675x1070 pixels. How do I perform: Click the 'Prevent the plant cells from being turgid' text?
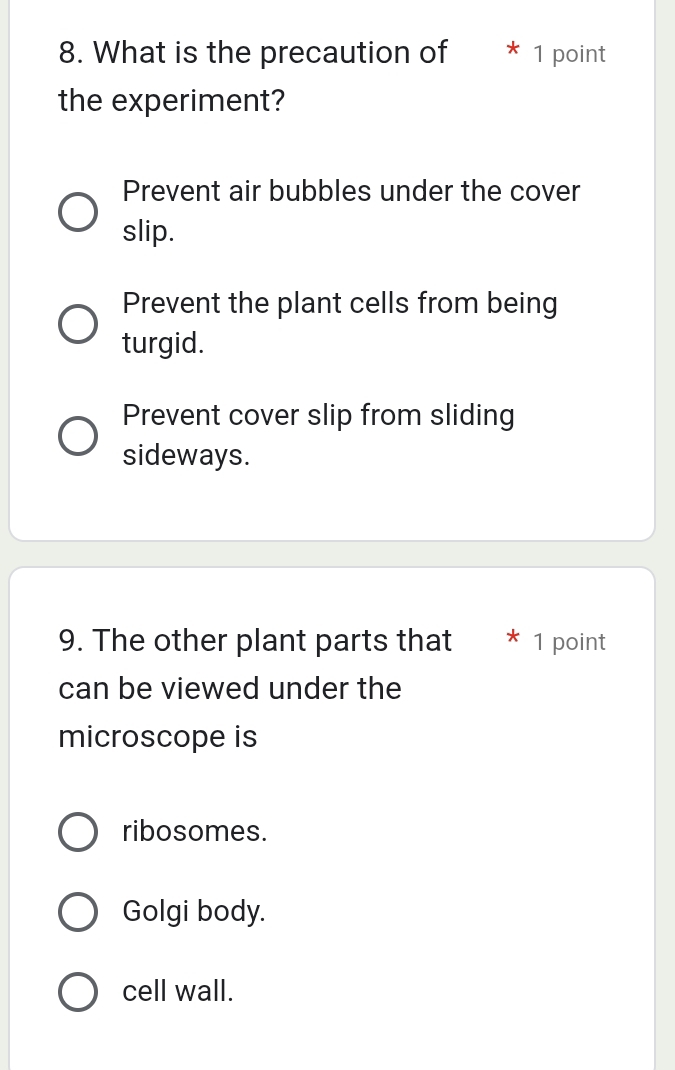[340, 323]
